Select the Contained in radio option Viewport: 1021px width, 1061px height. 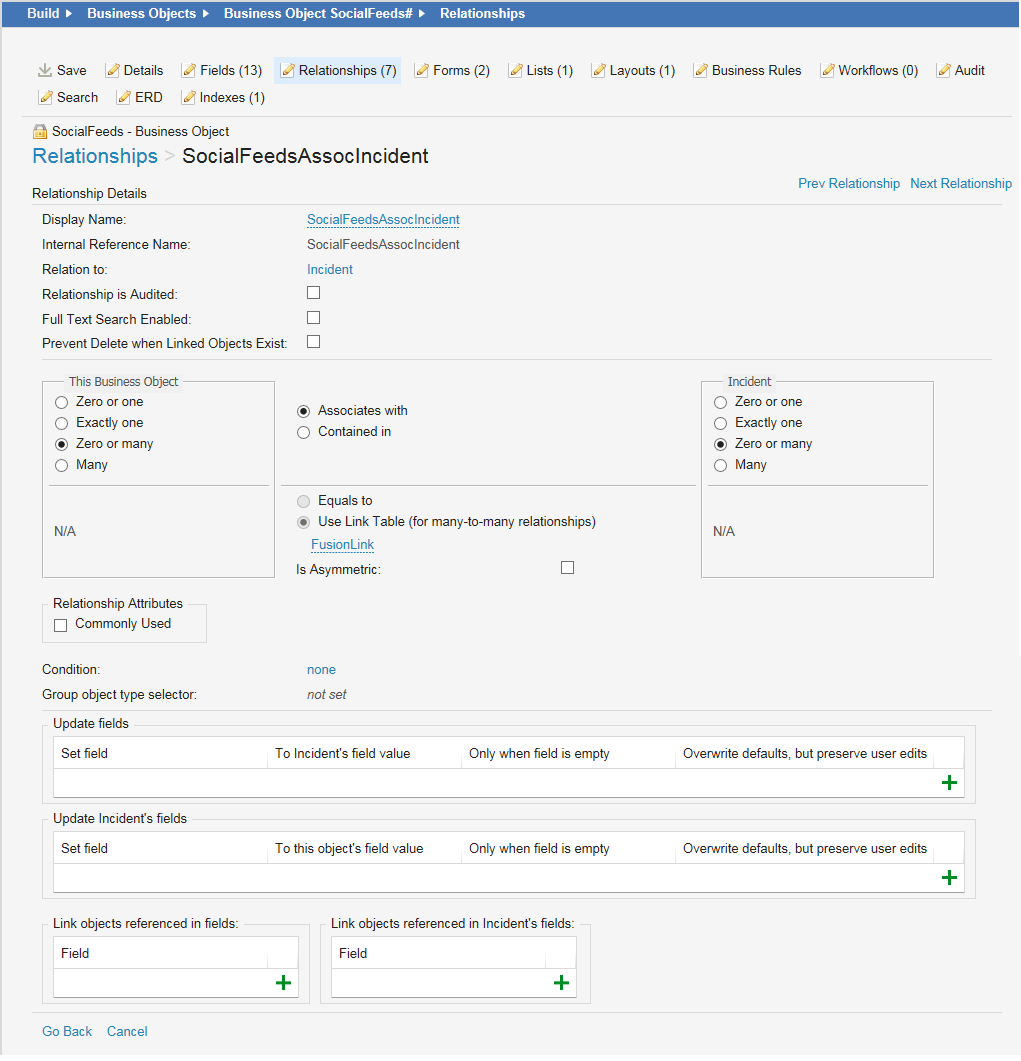pos(303,432)
